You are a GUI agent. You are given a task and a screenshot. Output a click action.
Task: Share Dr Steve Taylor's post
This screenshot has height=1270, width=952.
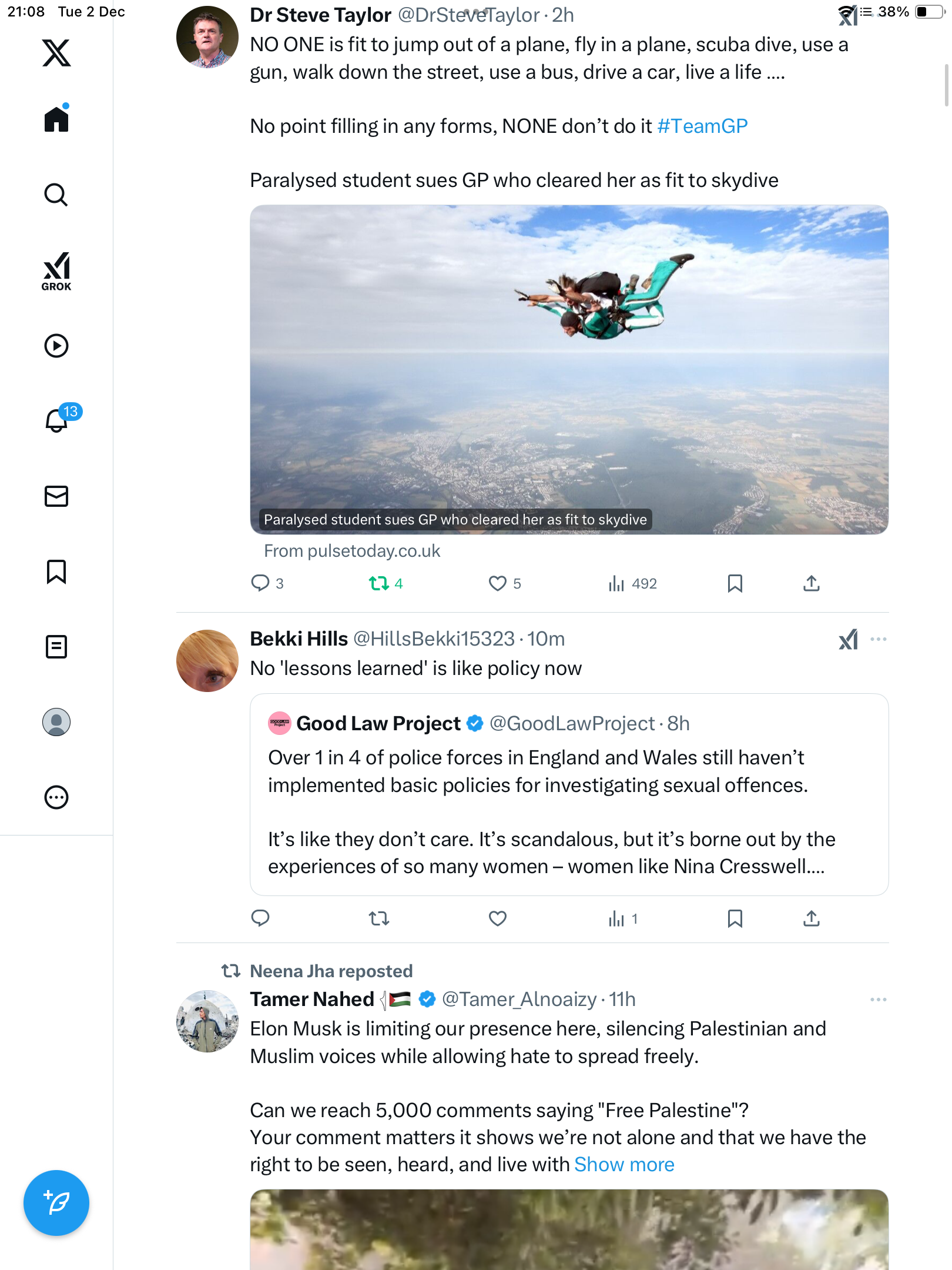(811, 583)
